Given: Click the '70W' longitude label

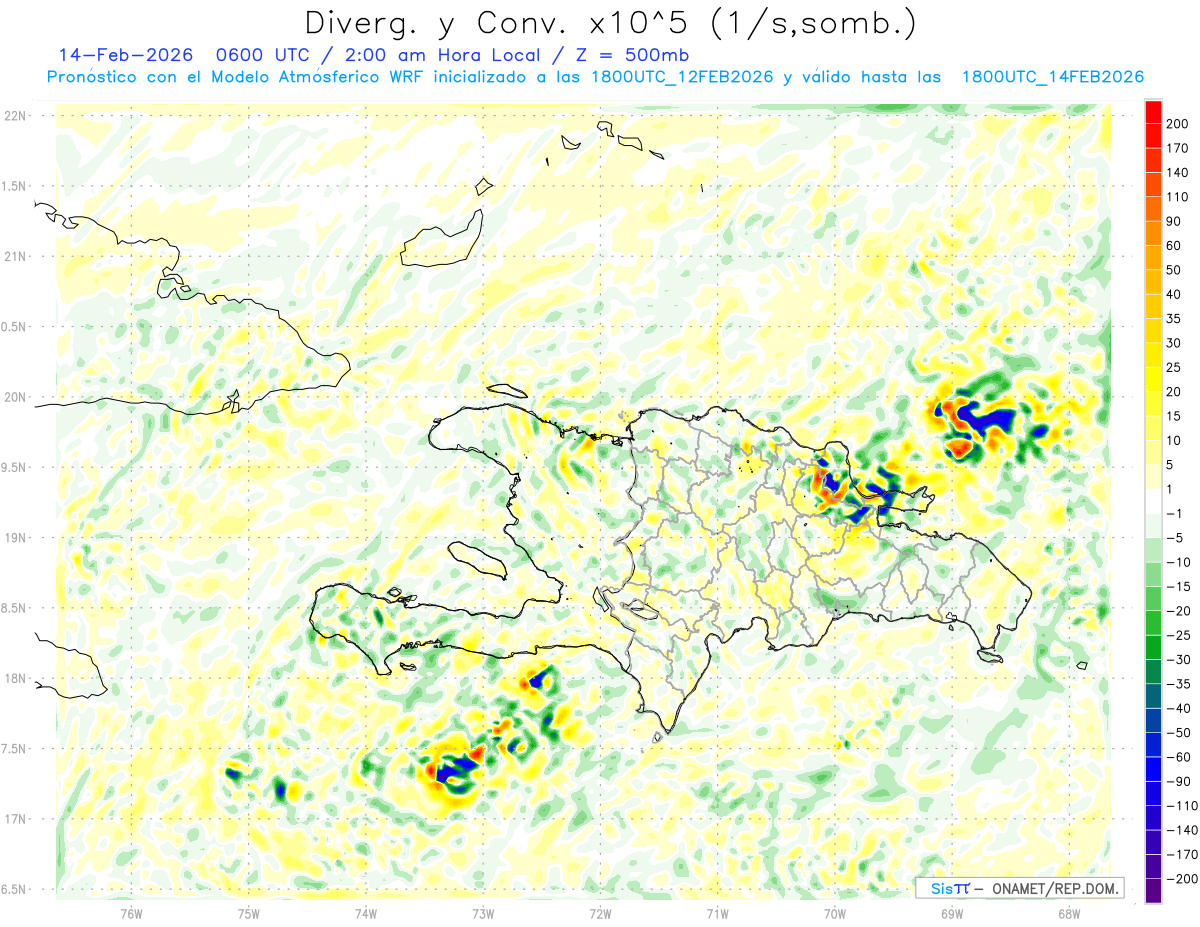Looking at the screenshot, I should click(x=835, y=913).
